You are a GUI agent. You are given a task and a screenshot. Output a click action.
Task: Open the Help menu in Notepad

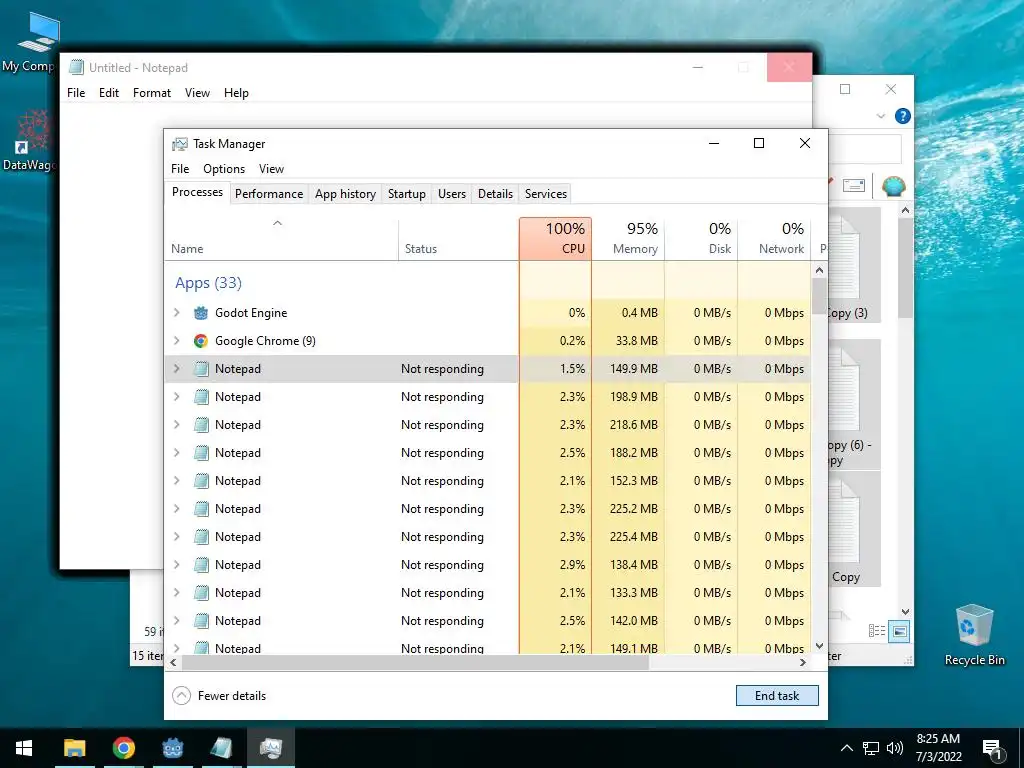(236, 93)
